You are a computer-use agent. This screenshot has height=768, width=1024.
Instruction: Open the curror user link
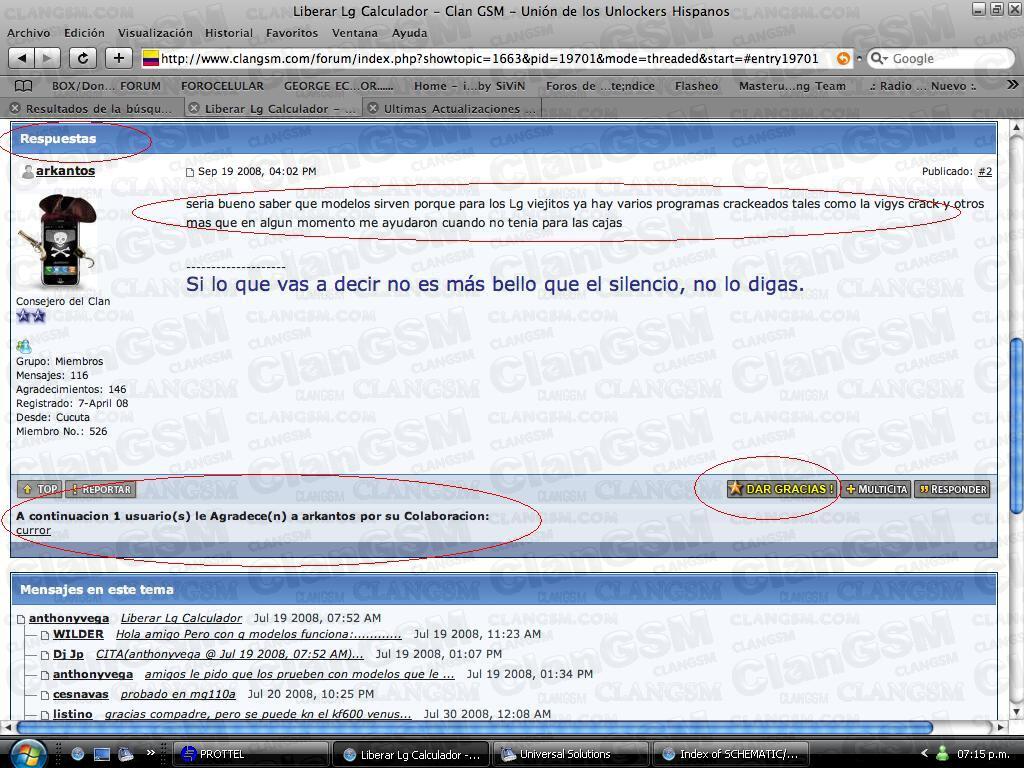[x=33, y=530]
